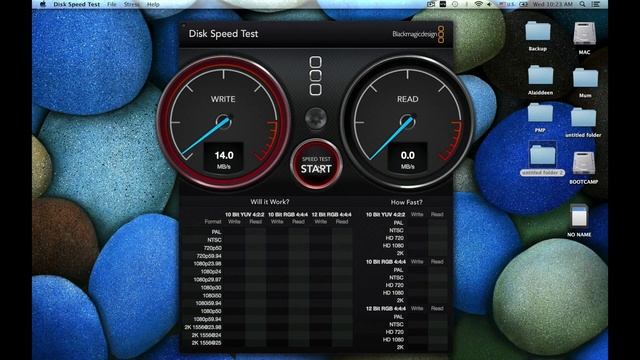Open the File menu
The height and width of the screenshot is (360, 640).
pos(111,4)
